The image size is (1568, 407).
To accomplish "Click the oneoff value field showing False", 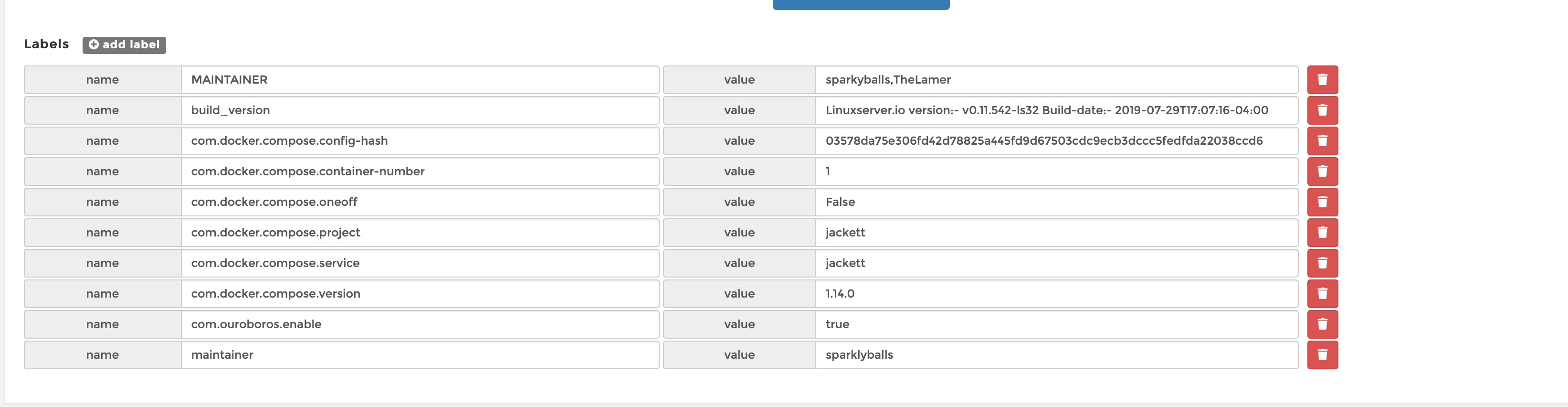I will click(x=1056, y=202).
